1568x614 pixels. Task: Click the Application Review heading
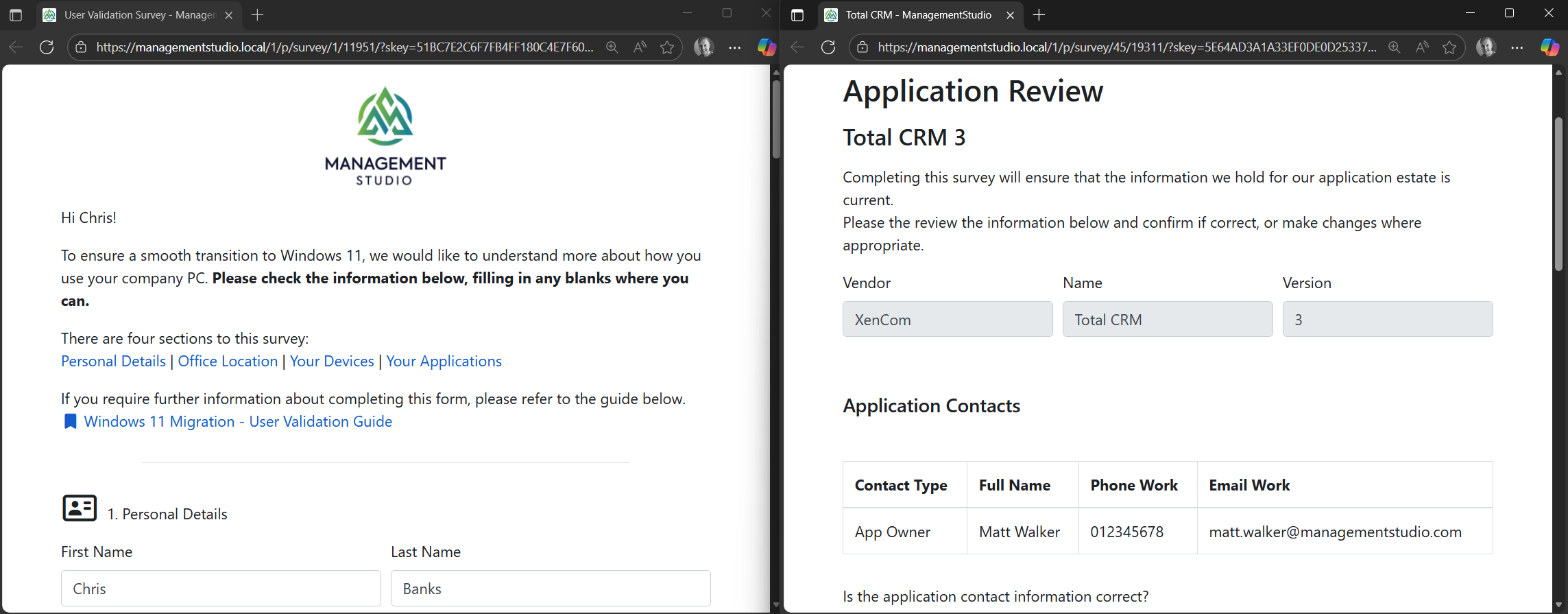[x=973, y=91]
